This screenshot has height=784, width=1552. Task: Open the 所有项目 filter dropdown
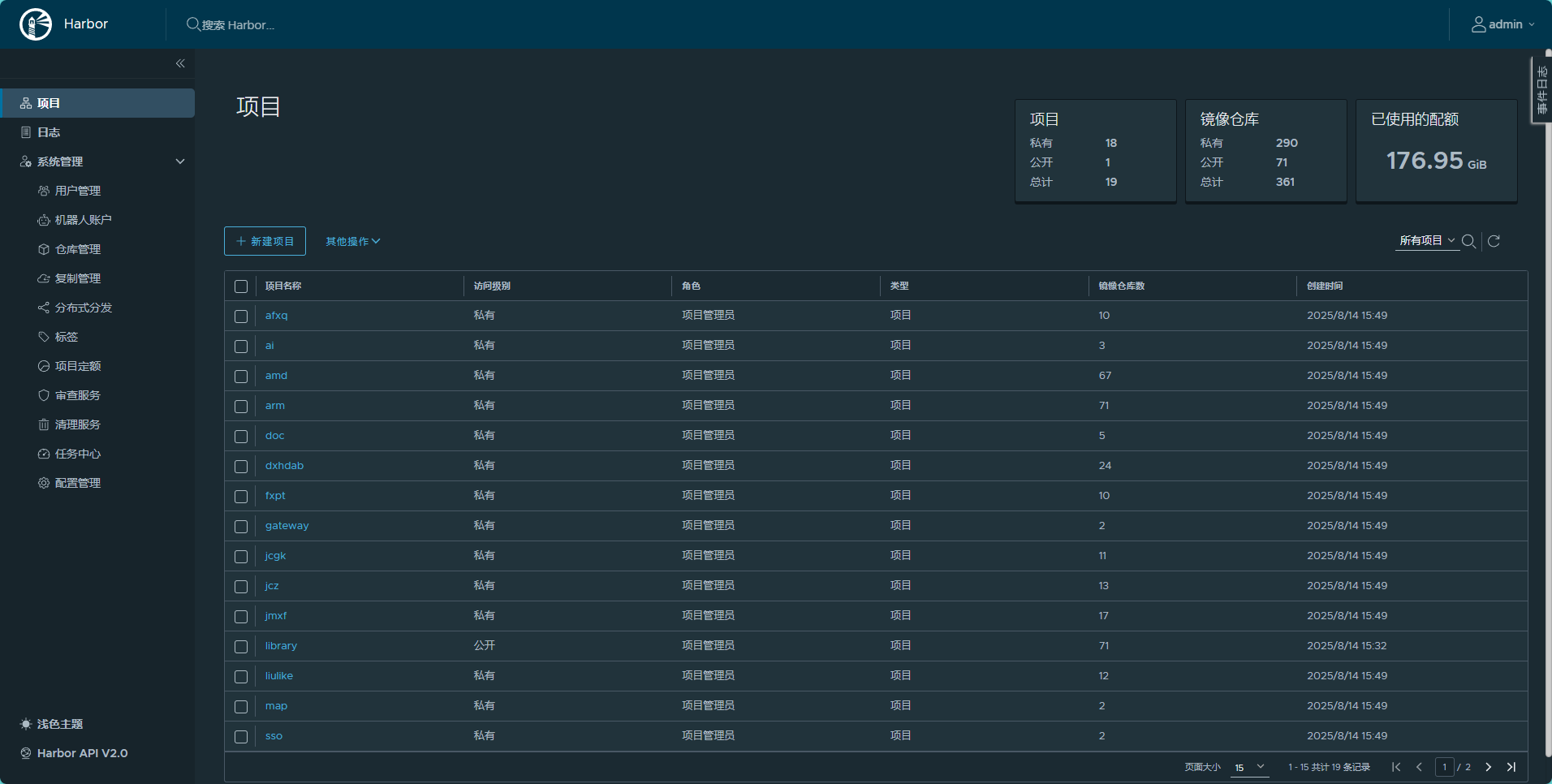[x=1426, y=241]
